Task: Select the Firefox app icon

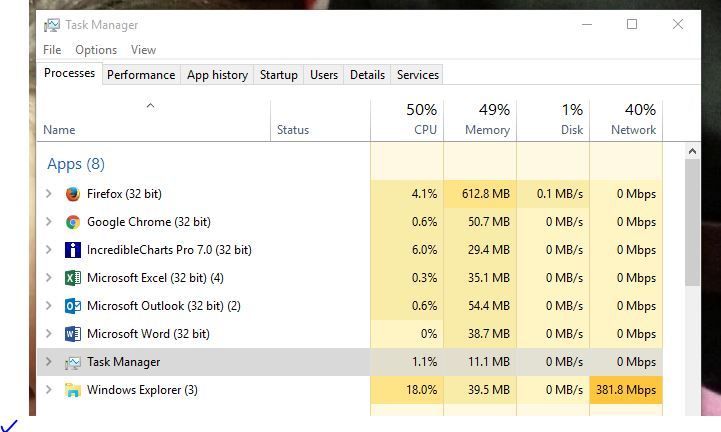Action: 73,194
